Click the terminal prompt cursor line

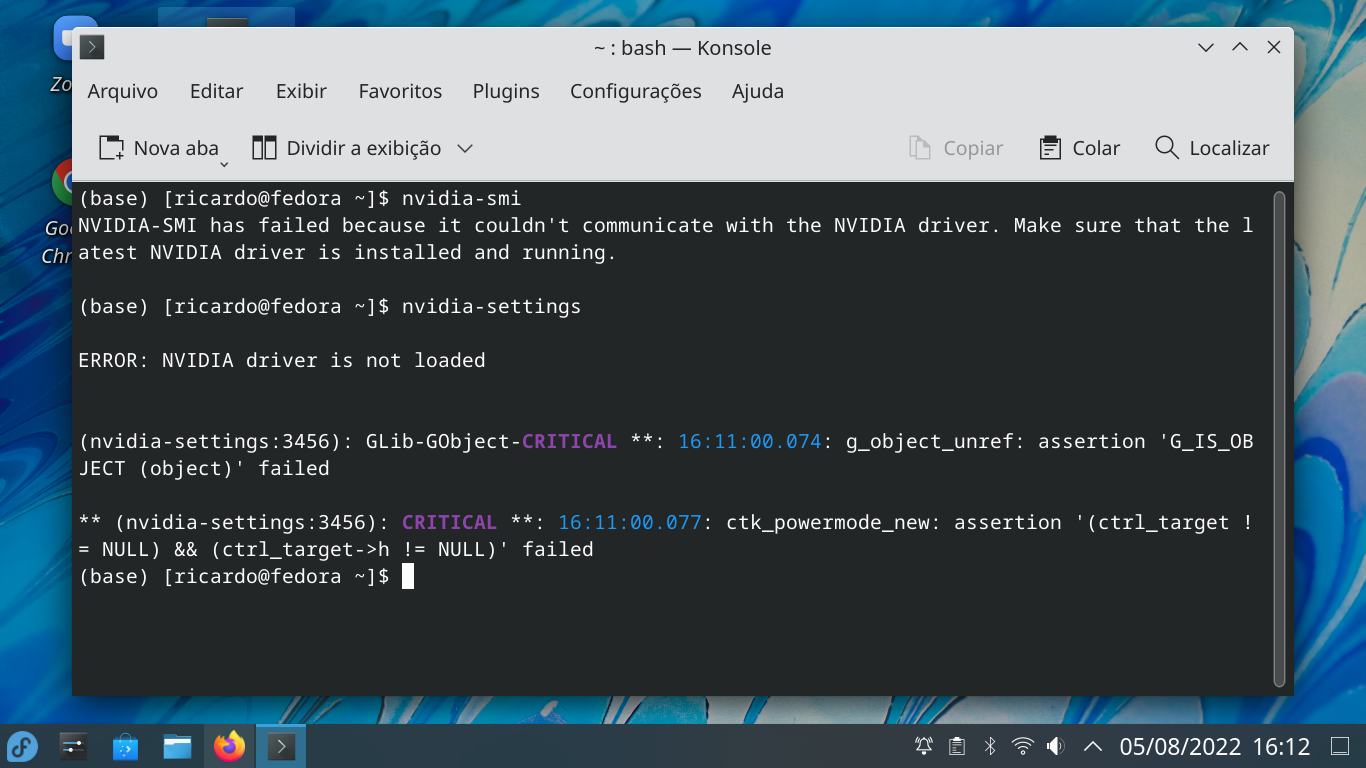coord(246,576)
